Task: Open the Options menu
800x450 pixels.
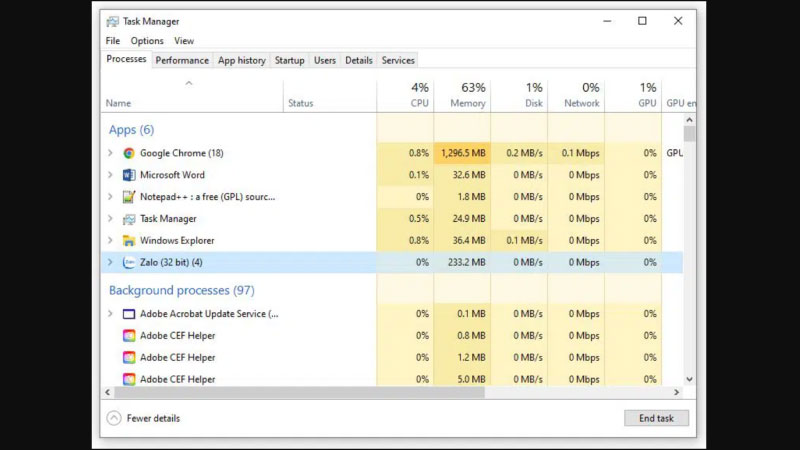Action: (x=147, y=41)
